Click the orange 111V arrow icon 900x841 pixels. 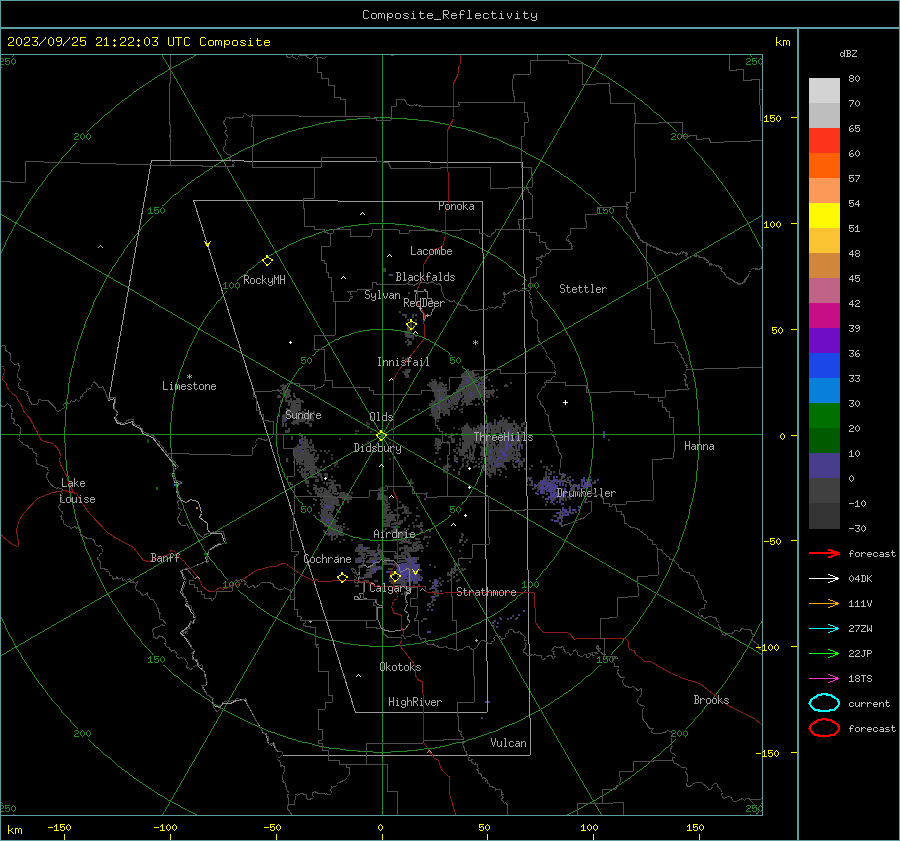point(824,603)
